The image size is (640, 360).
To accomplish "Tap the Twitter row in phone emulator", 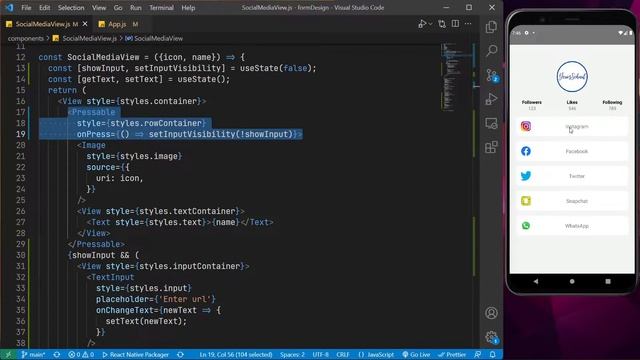I will coord(572,176).
